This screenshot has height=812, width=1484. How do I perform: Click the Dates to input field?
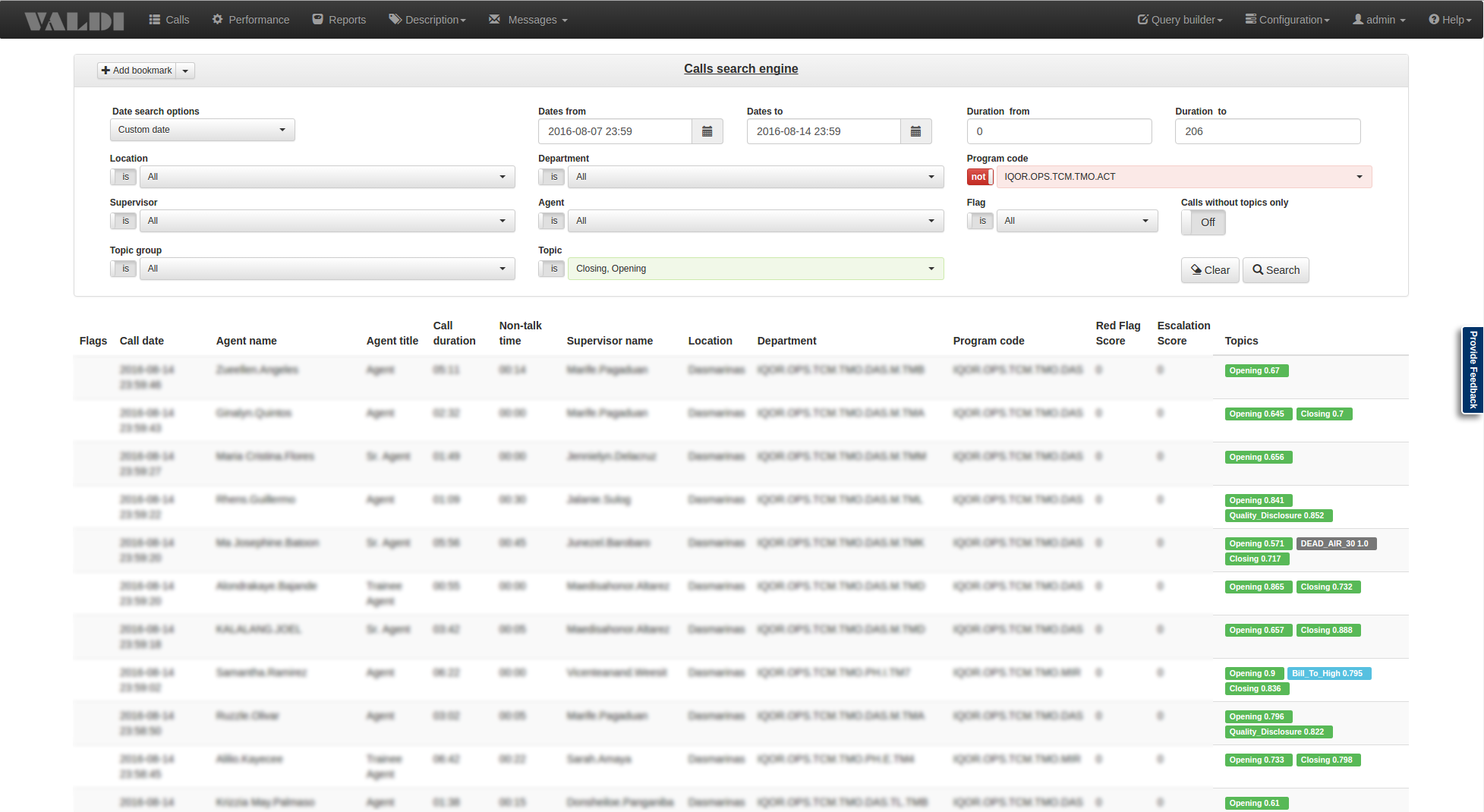pos(824,131)
